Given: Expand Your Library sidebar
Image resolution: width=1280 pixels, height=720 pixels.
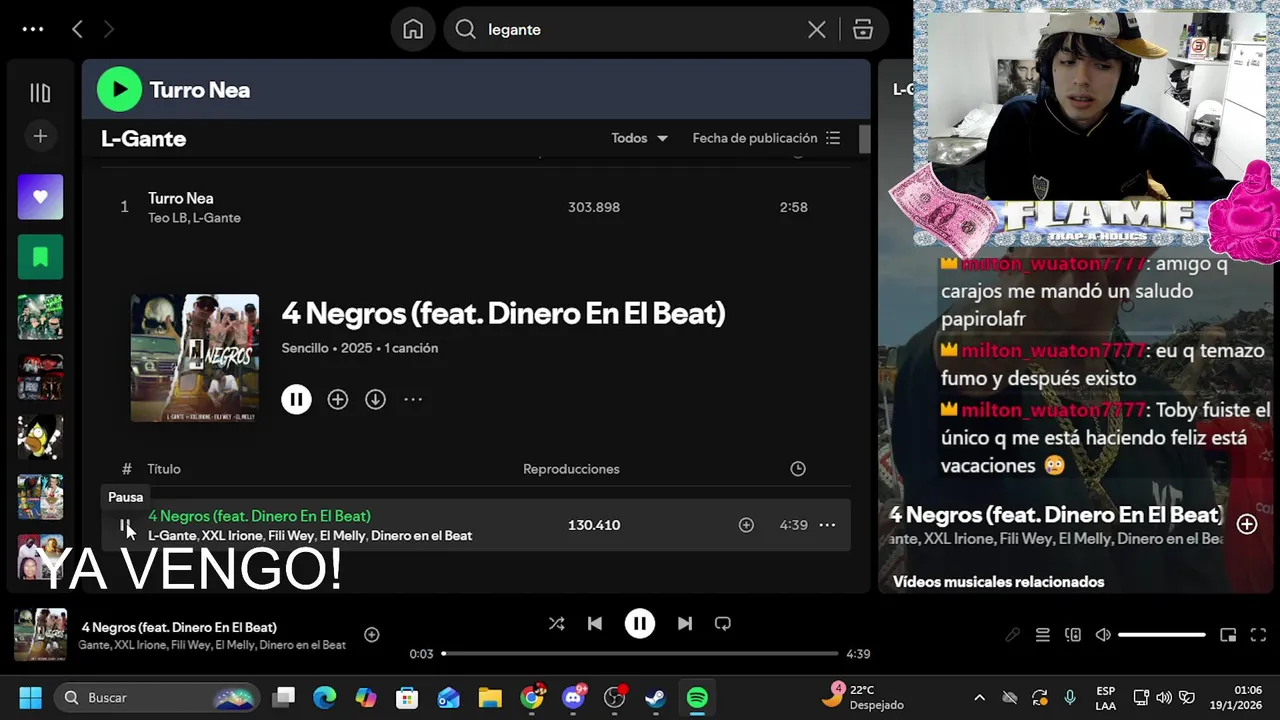Looking at the screenshot, I should (x=40, y=93).
